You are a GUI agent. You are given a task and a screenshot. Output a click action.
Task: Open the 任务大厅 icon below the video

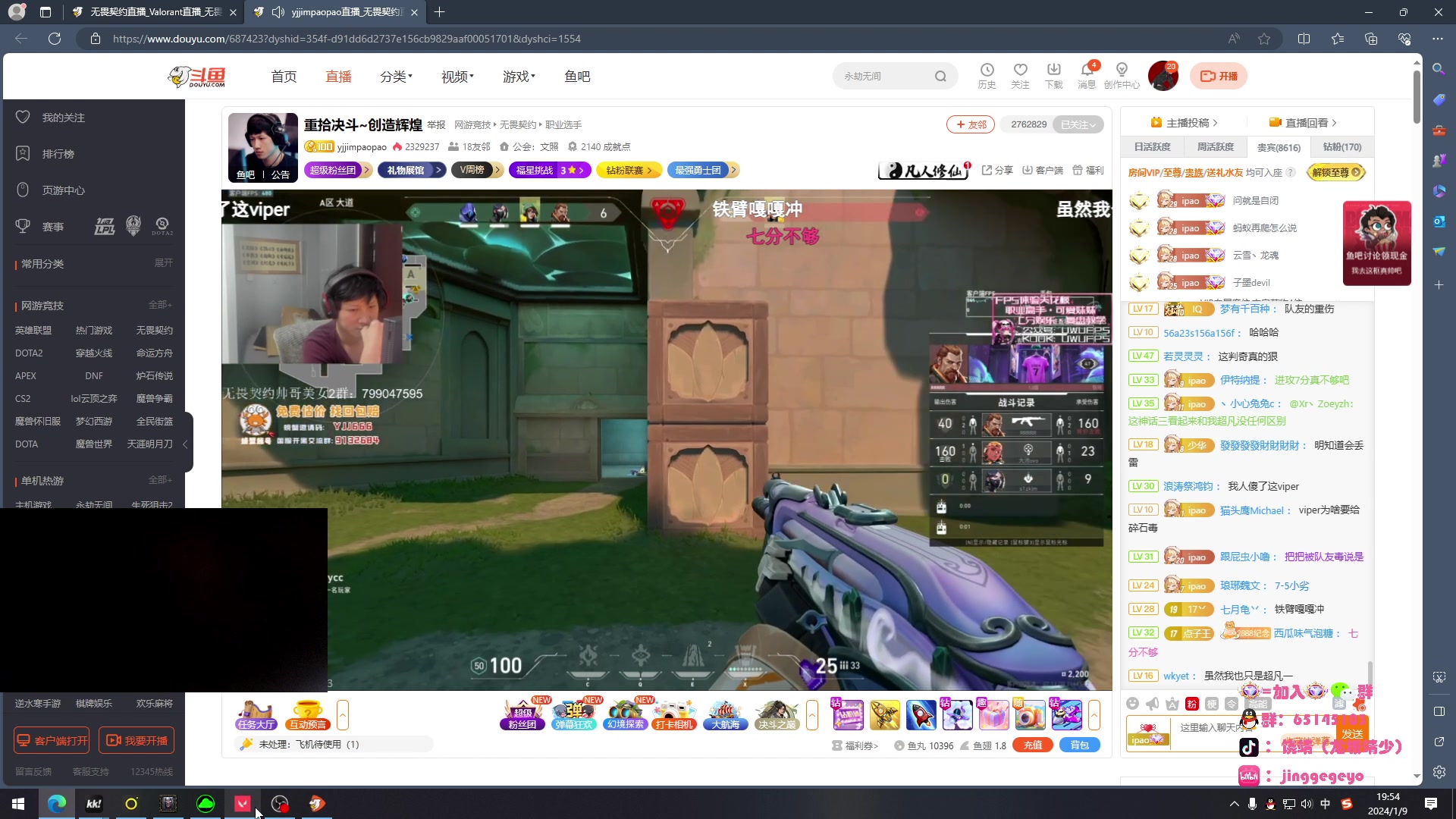(x=256, y=715)
